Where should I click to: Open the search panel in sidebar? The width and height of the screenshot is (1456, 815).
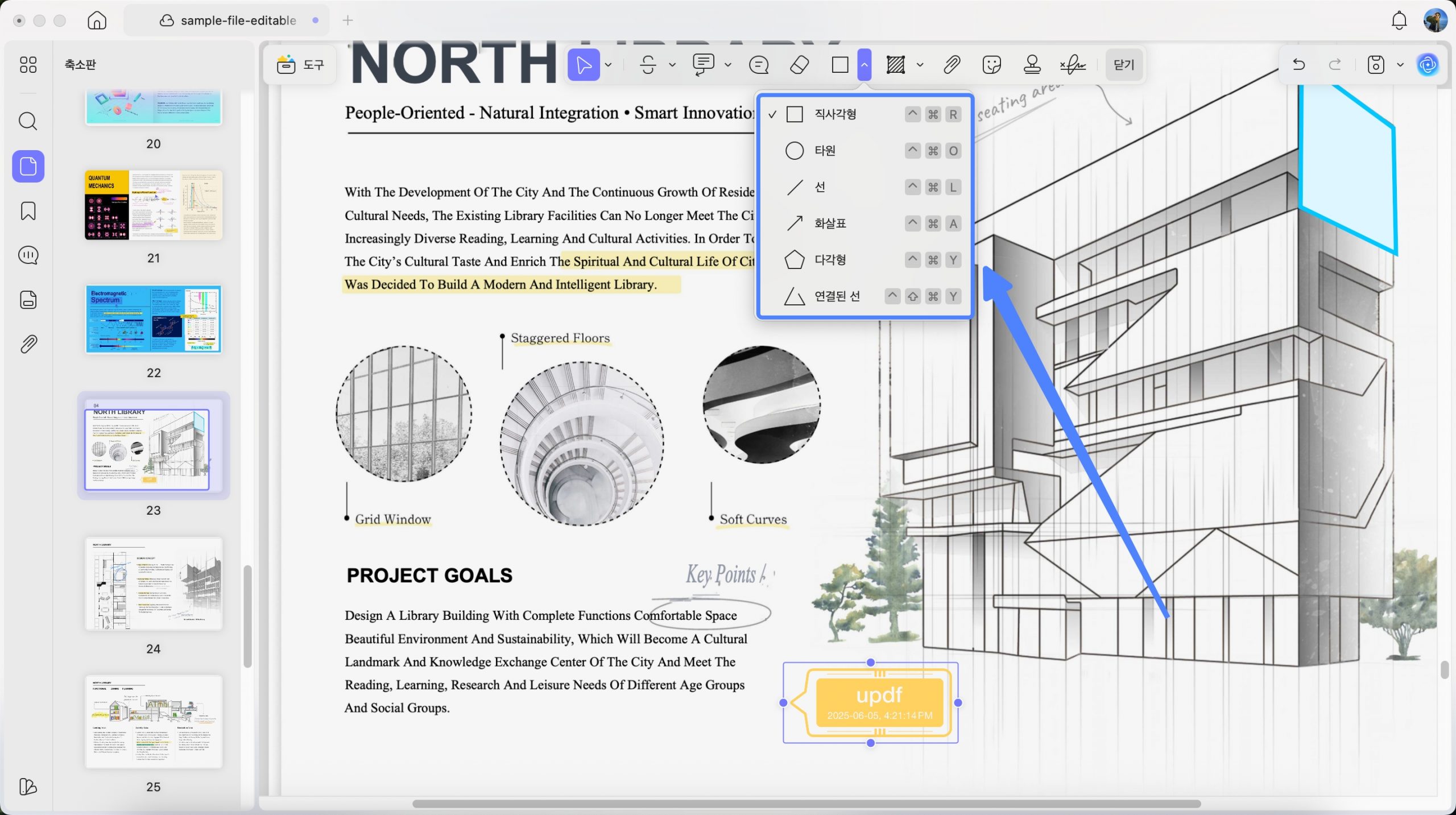coord(28,121)
